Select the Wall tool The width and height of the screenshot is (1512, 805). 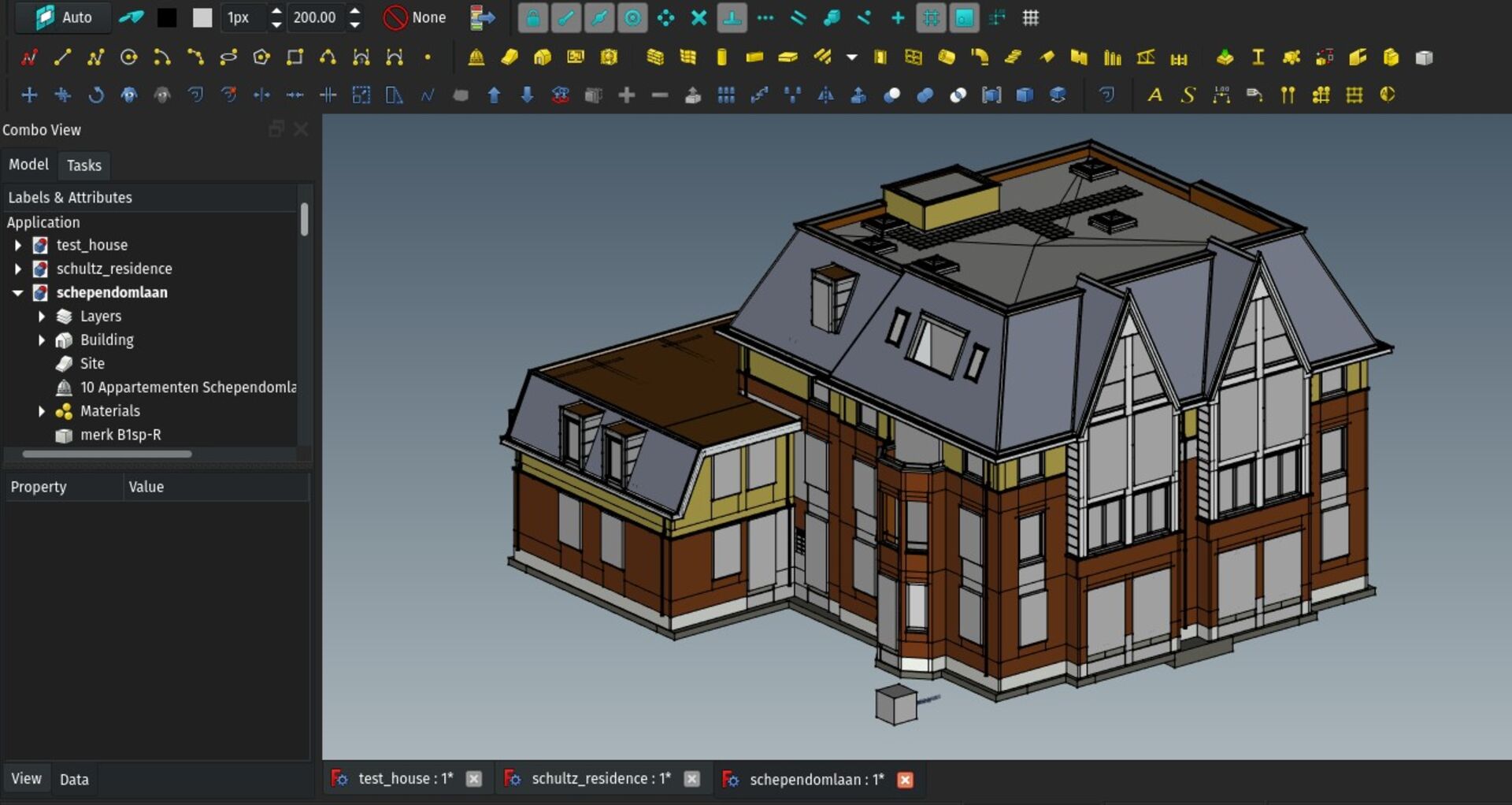(655, 57)
